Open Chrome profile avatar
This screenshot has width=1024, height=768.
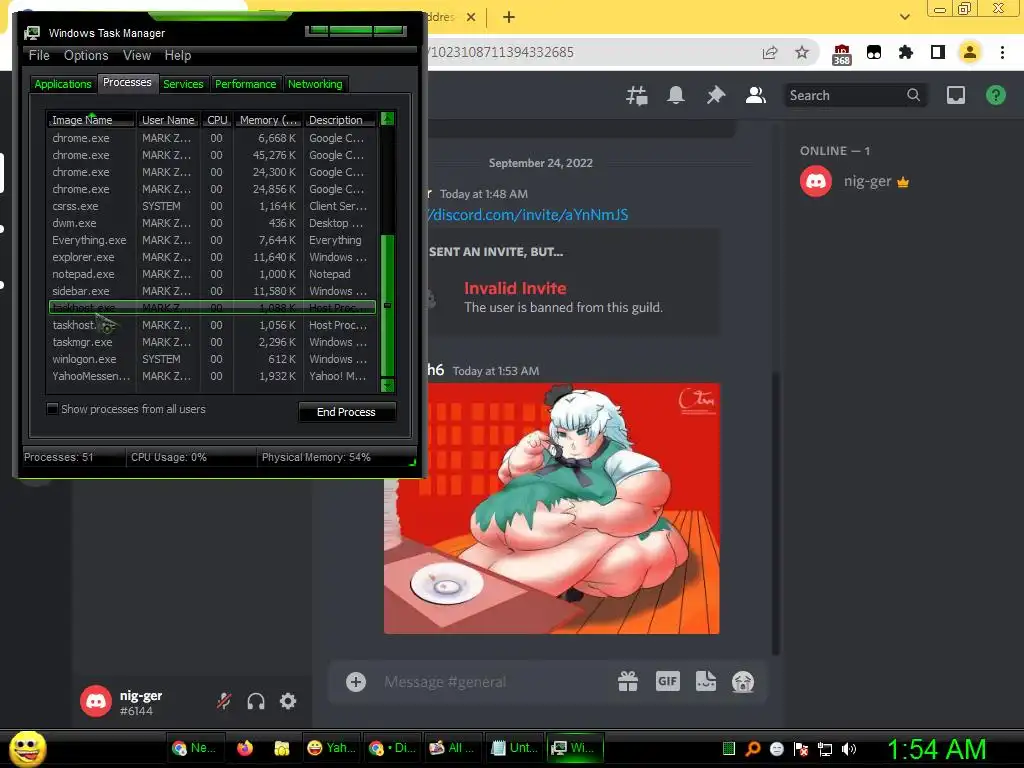coord(970,52)
